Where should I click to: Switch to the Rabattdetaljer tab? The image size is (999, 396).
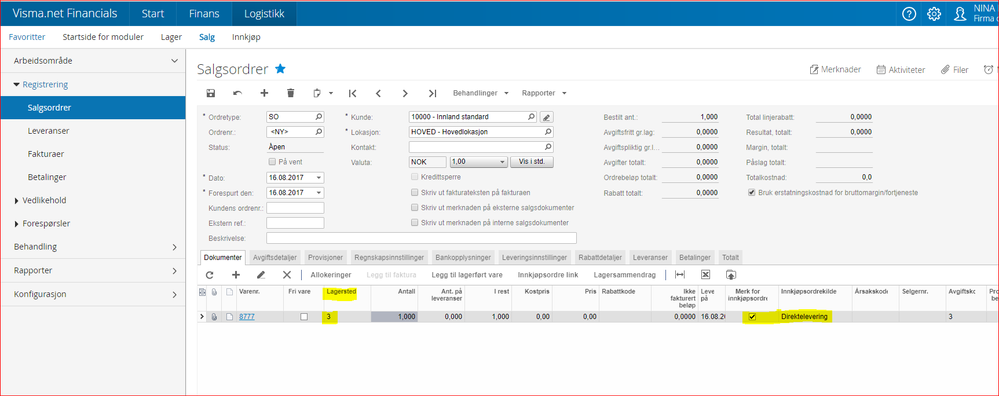(600, 258)
